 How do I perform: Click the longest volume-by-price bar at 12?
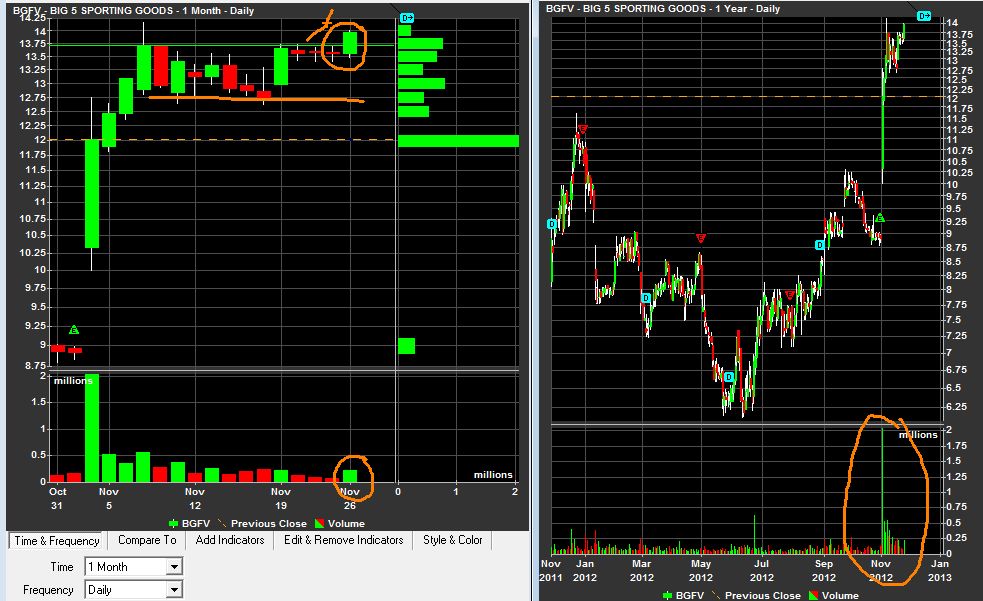458,141
